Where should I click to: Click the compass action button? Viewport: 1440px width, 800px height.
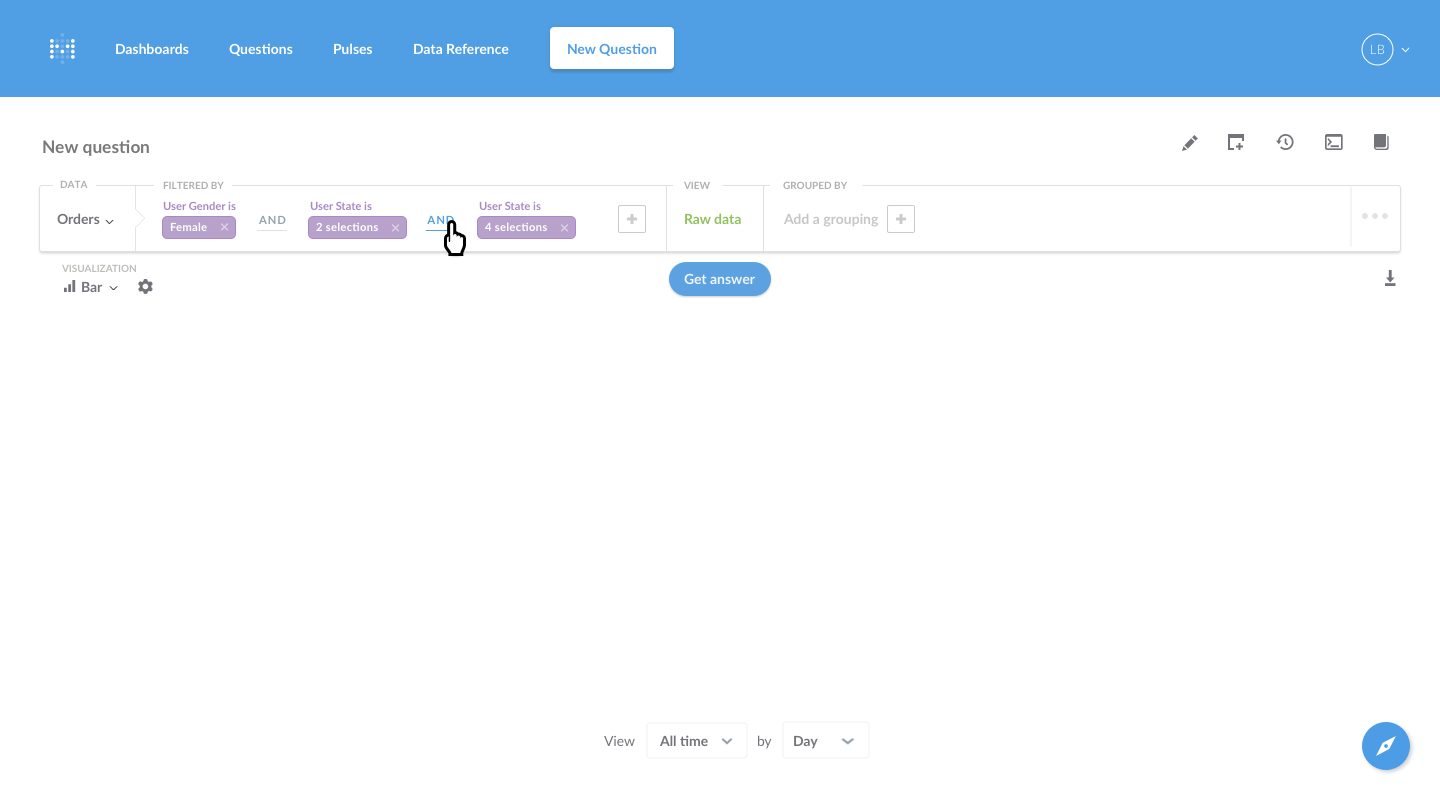[1385, 746]
